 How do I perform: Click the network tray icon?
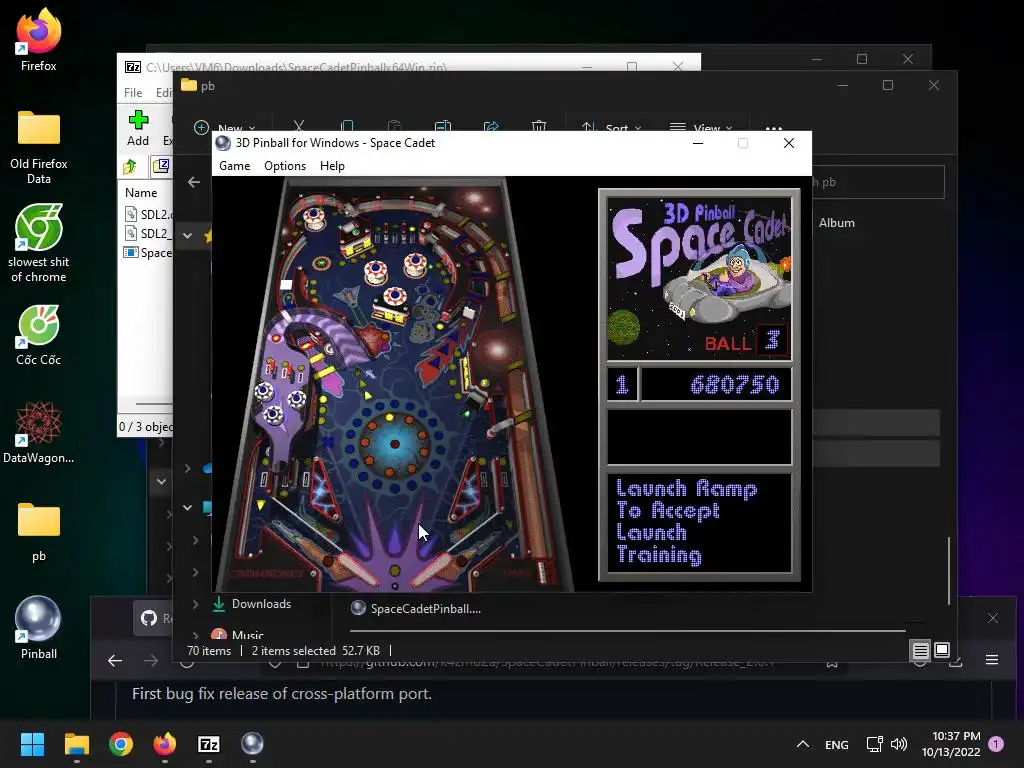(874, 744)
